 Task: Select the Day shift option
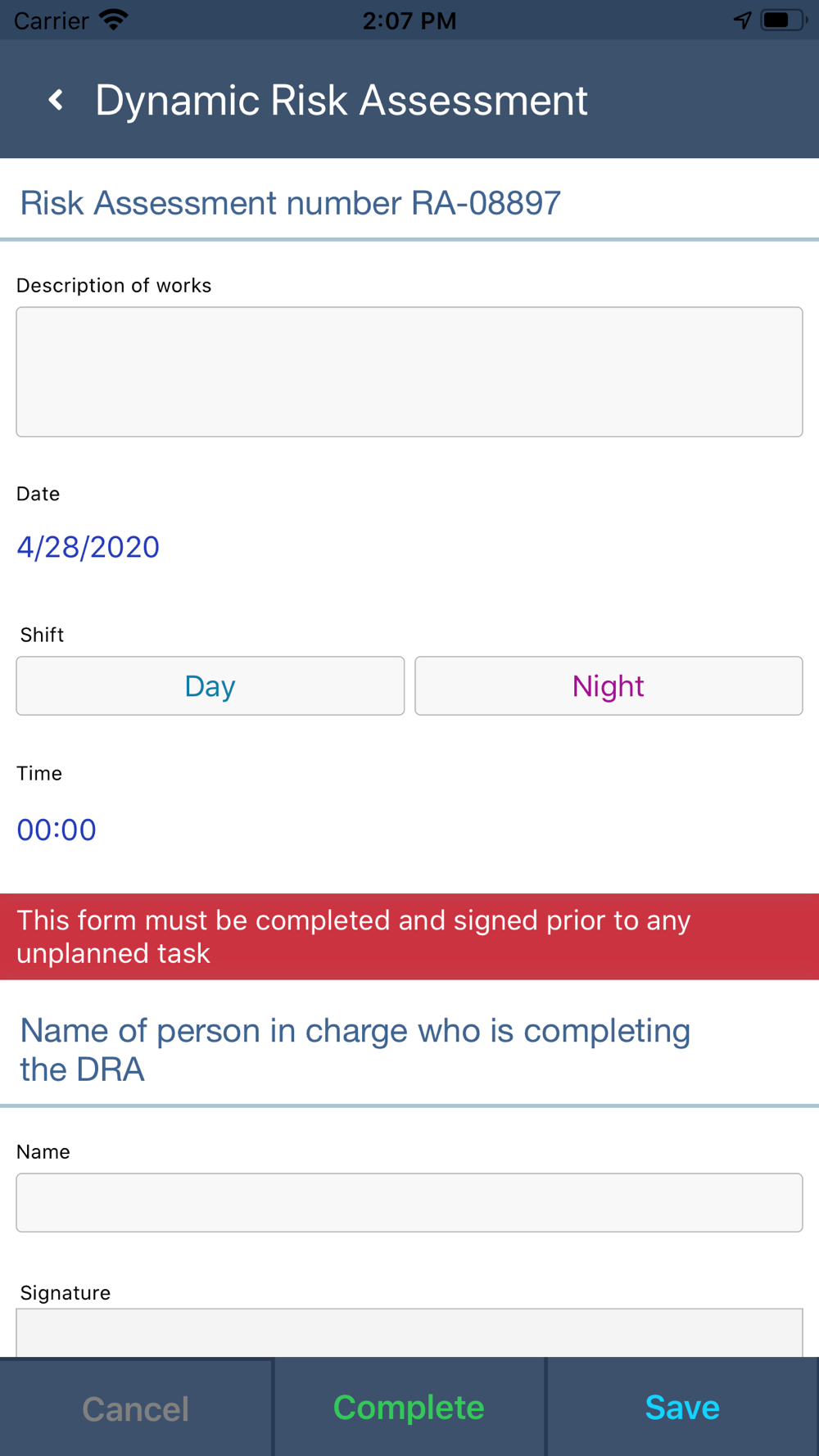coord(210,685)
